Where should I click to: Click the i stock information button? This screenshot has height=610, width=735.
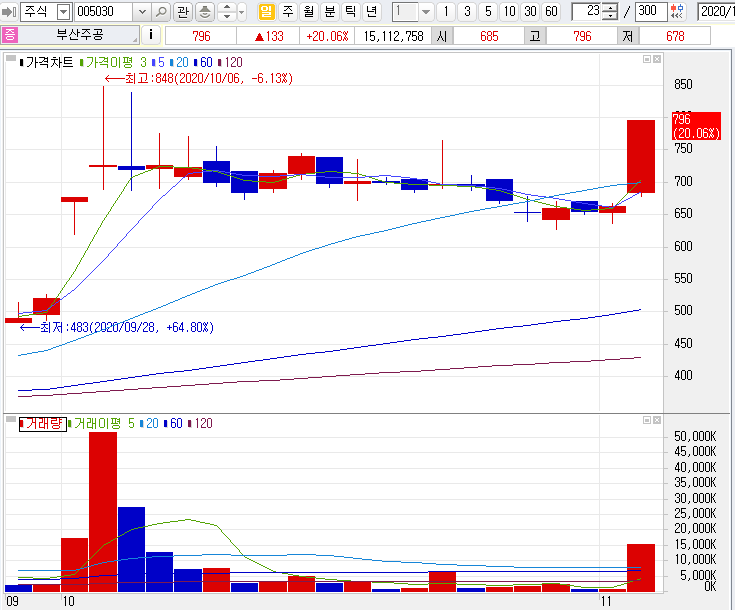(150, 35)
